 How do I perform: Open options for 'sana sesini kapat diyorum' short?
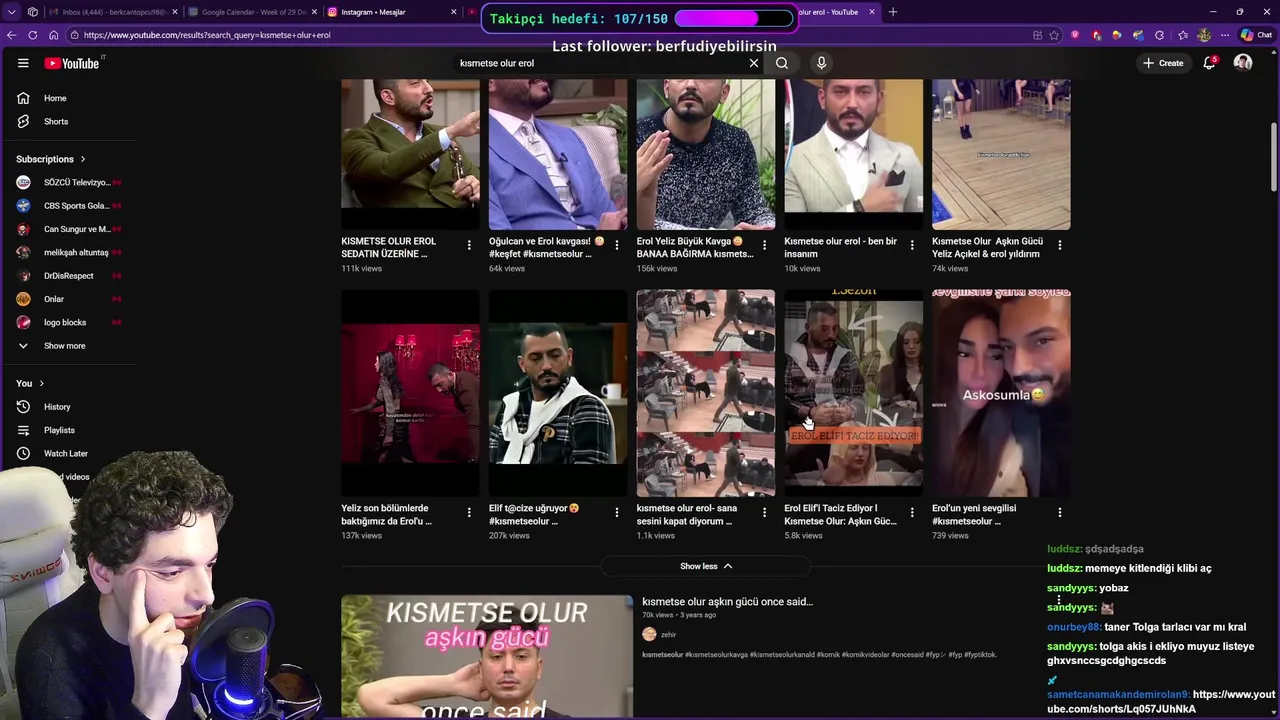tap(764, 512)
